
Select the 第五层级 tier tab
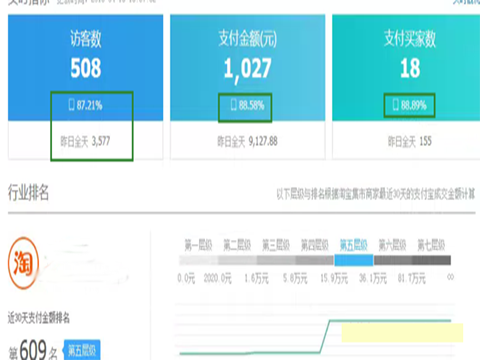coord(354,245)
